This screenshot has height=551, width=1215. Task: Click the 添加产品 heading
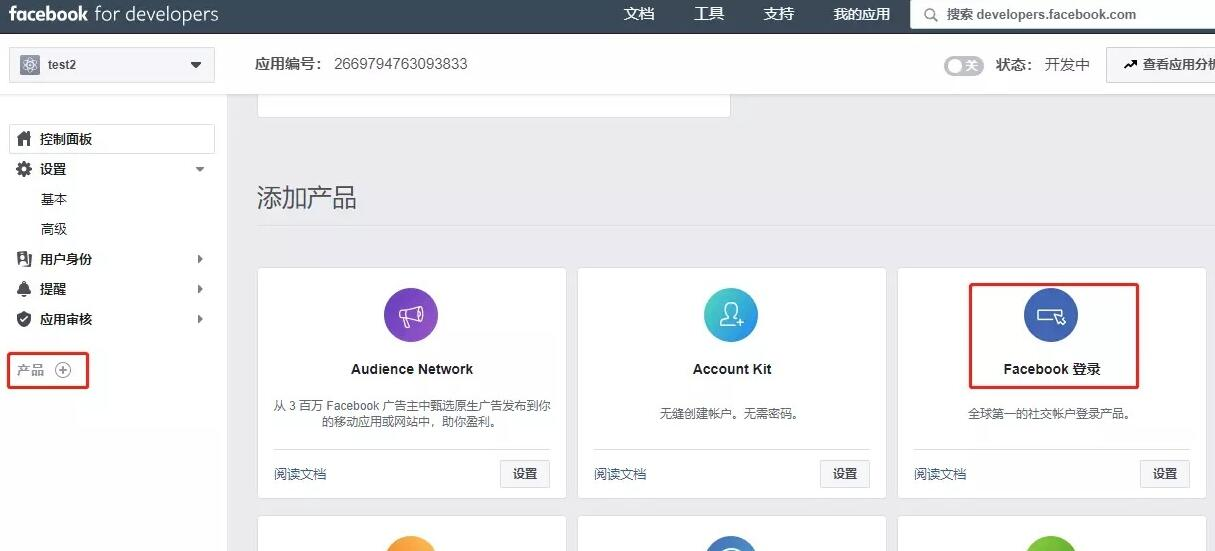click(307, 197)
